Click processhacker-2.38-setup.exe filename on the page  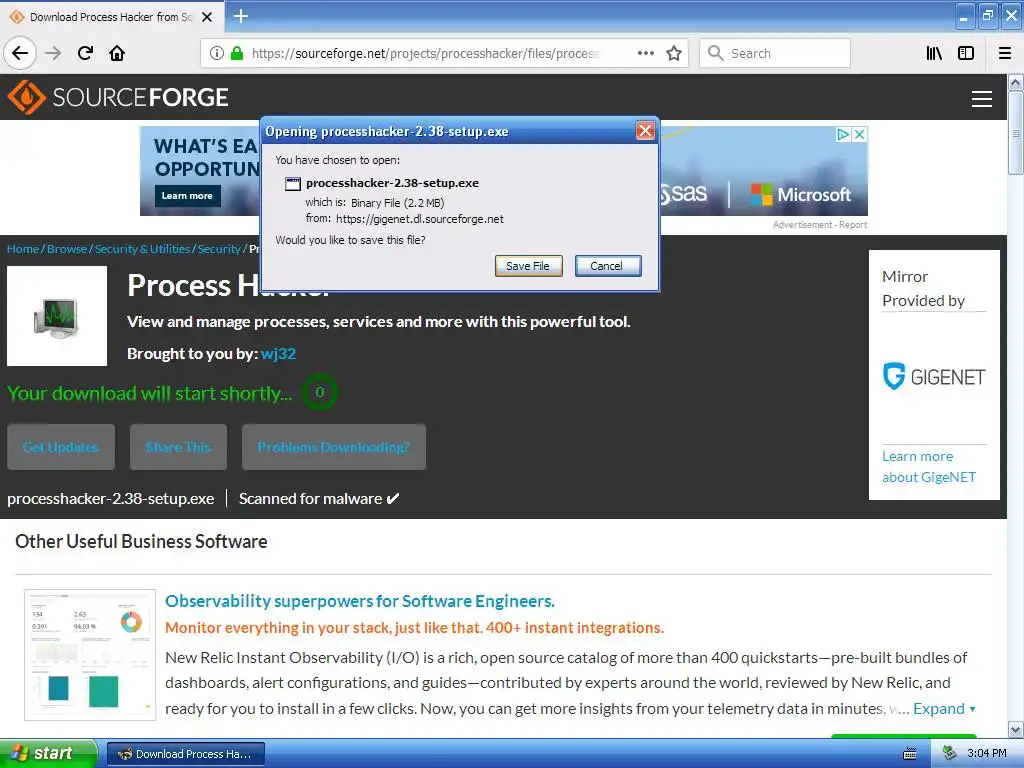[110, 499]
